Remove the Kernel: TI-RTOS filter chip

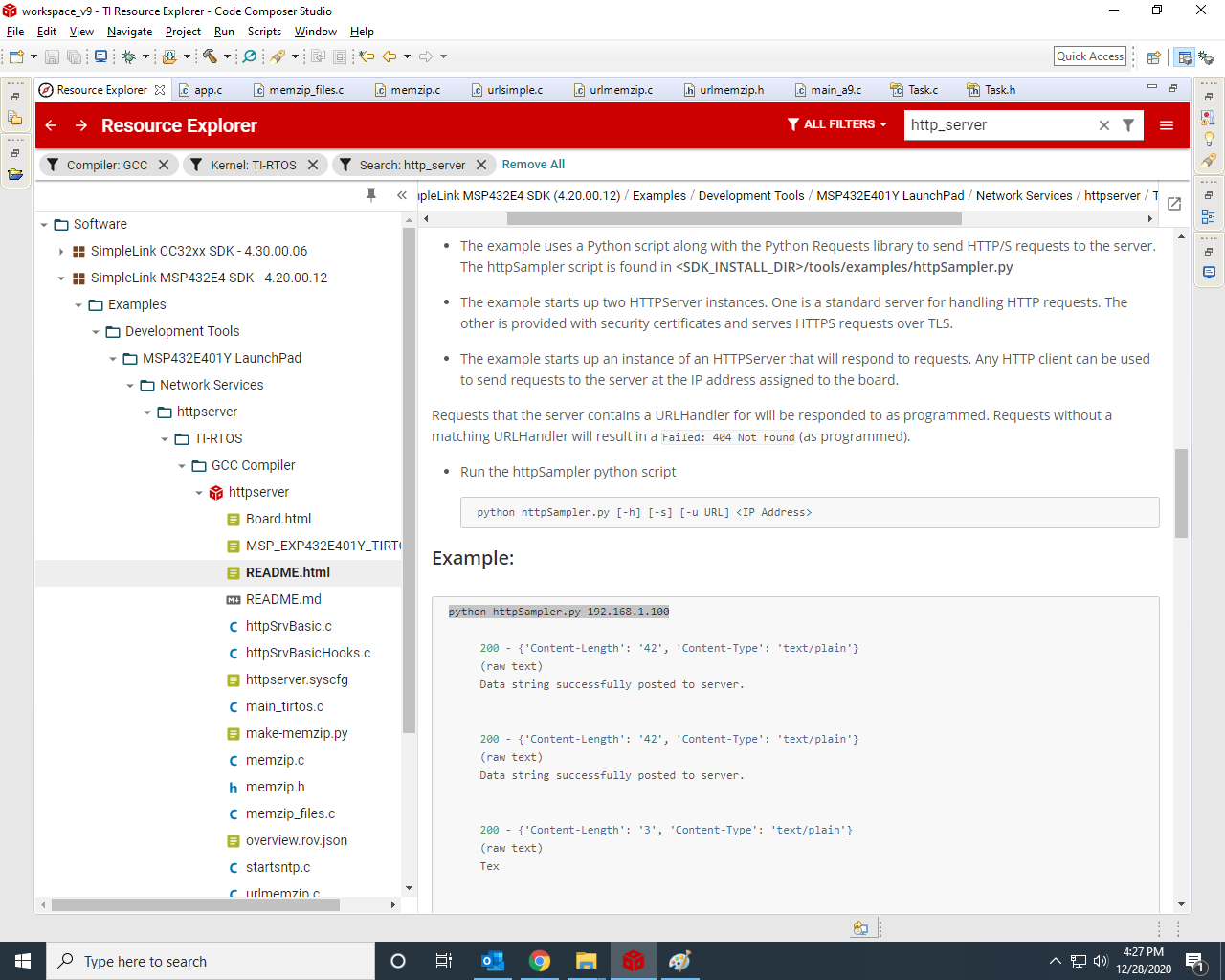tap(313, 165)
